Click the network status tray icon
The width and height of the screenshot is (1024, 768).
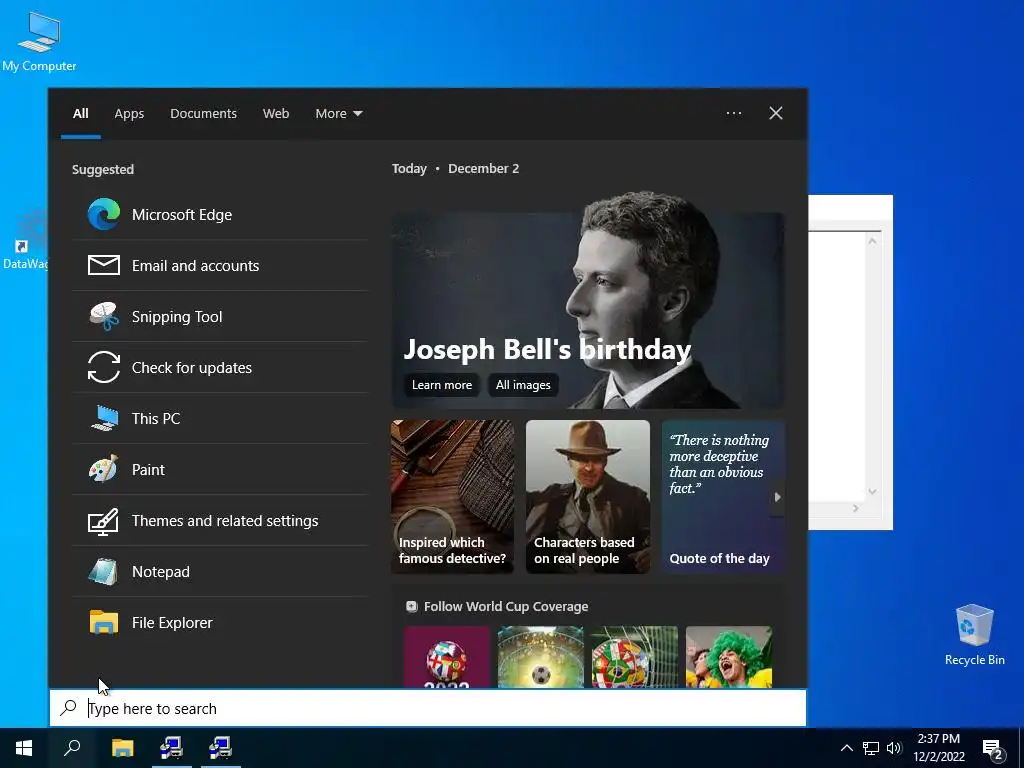tap(871, 748)
